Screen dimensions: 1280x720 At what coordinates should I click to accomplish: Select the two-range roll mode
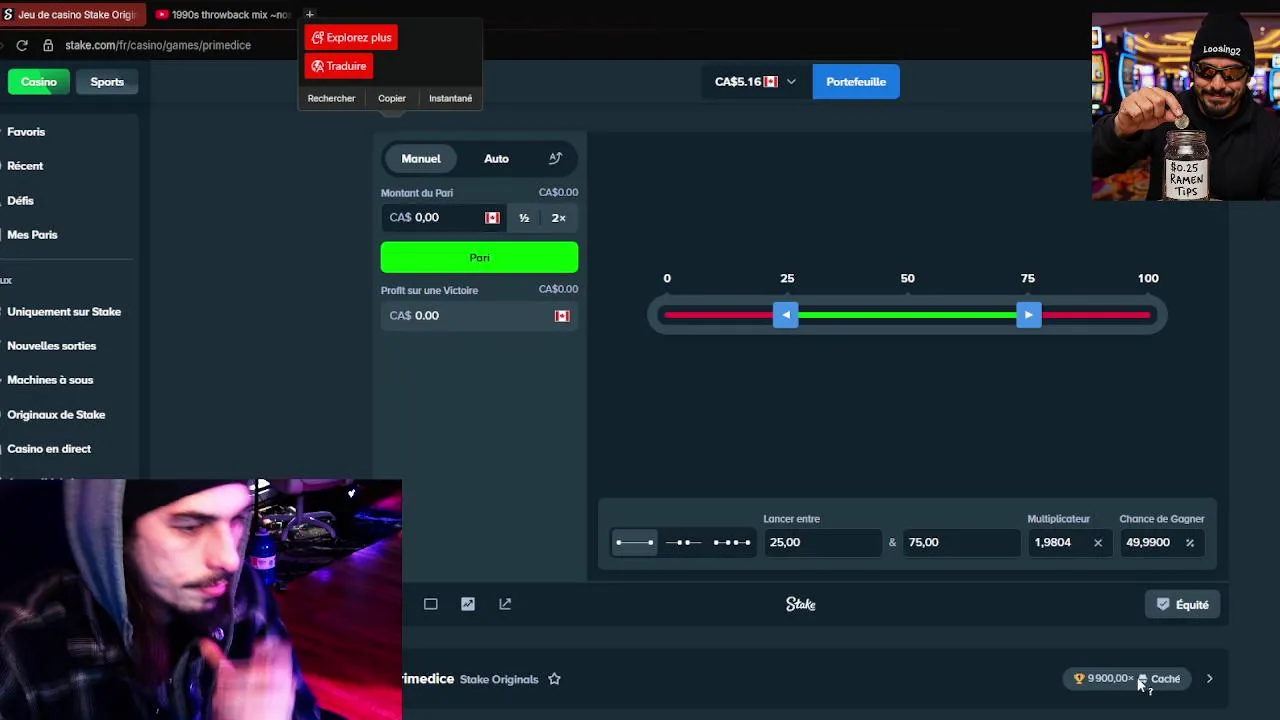(683, 542)
